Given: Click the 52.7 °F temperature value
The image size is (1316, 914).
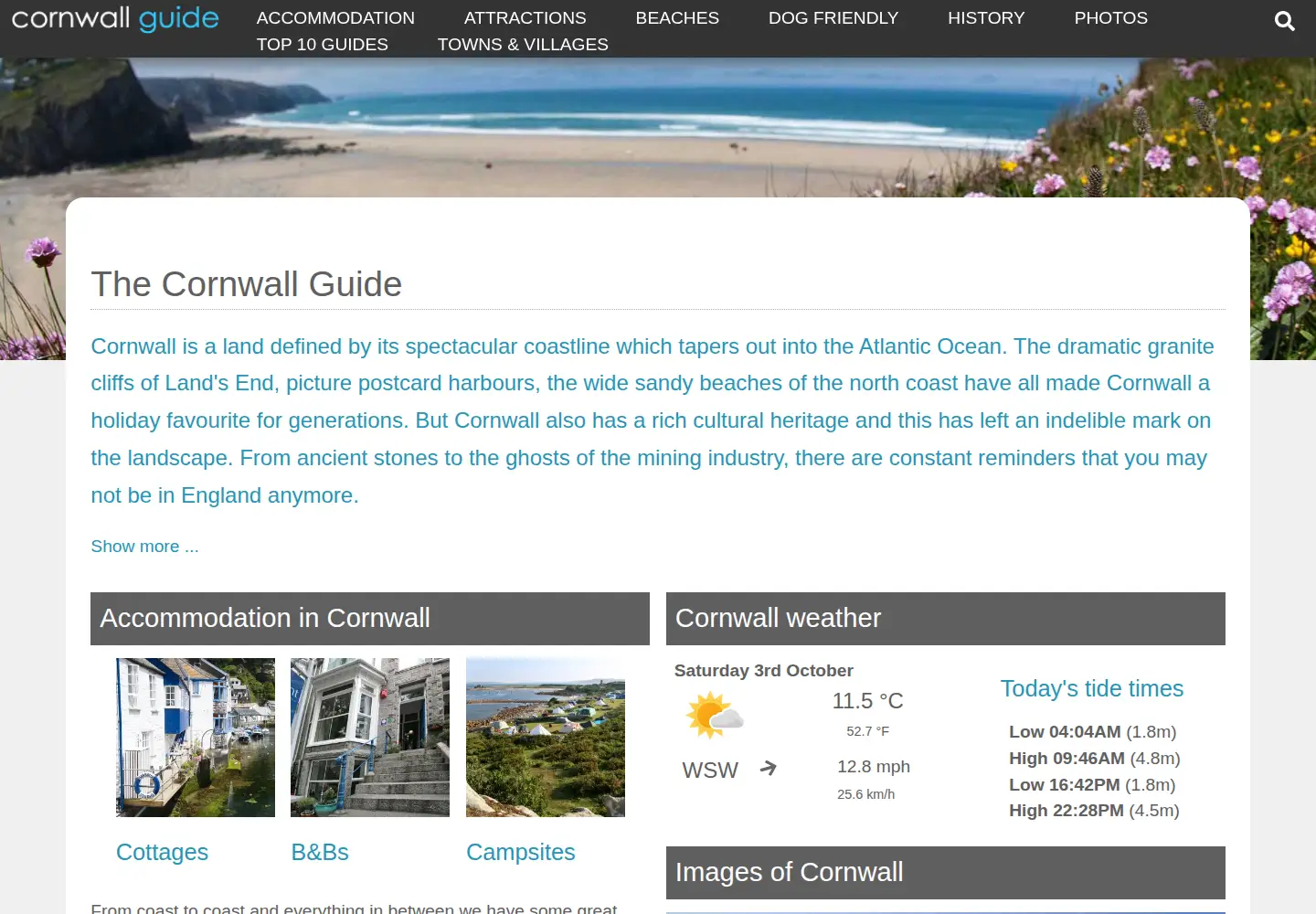Looking at the screenshot, I should (x=867, y=732).
